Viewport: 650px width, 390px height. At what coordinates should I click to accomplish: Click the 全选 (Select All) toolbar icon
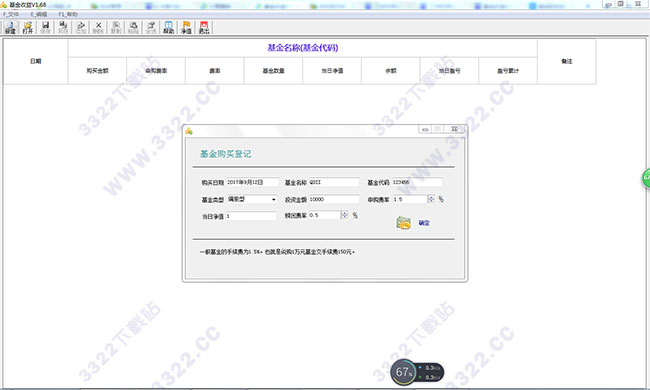pos(151,27)
